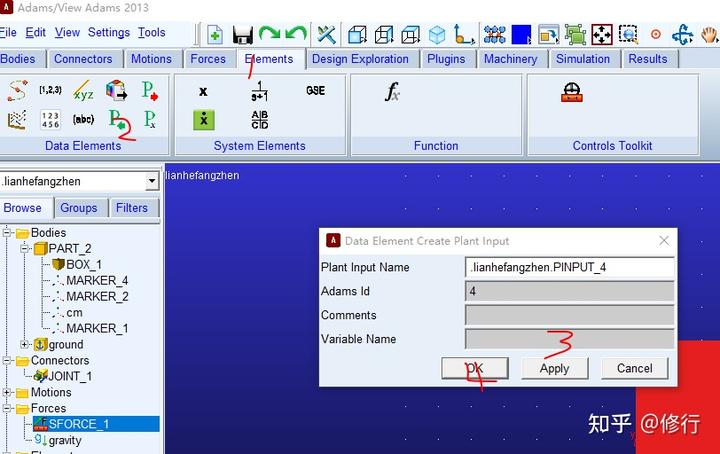Create an array (1,2,3) data element
720x454 pixels.
[x=50, y=90]
